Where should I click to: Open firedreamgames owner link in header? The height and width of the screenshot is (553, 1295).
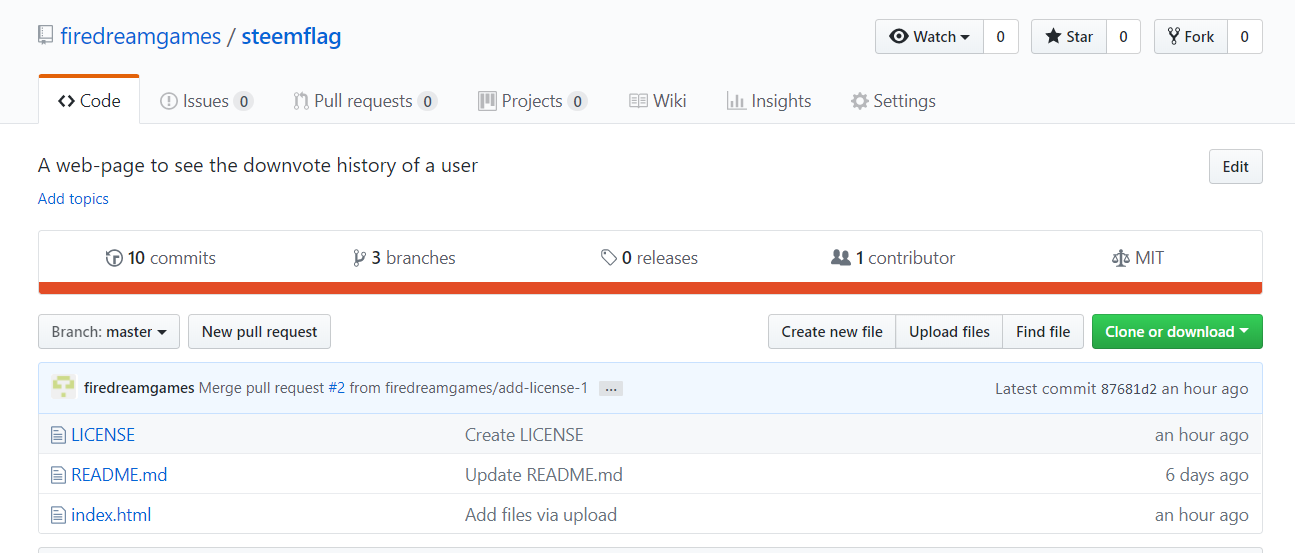(x=141, y=37)
